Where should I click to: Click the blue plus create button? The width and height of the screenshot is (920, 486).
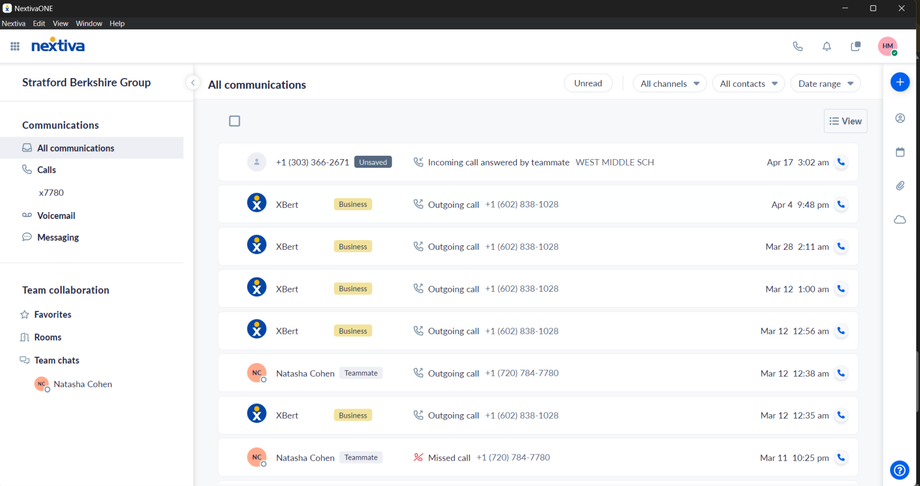point(899,83)
